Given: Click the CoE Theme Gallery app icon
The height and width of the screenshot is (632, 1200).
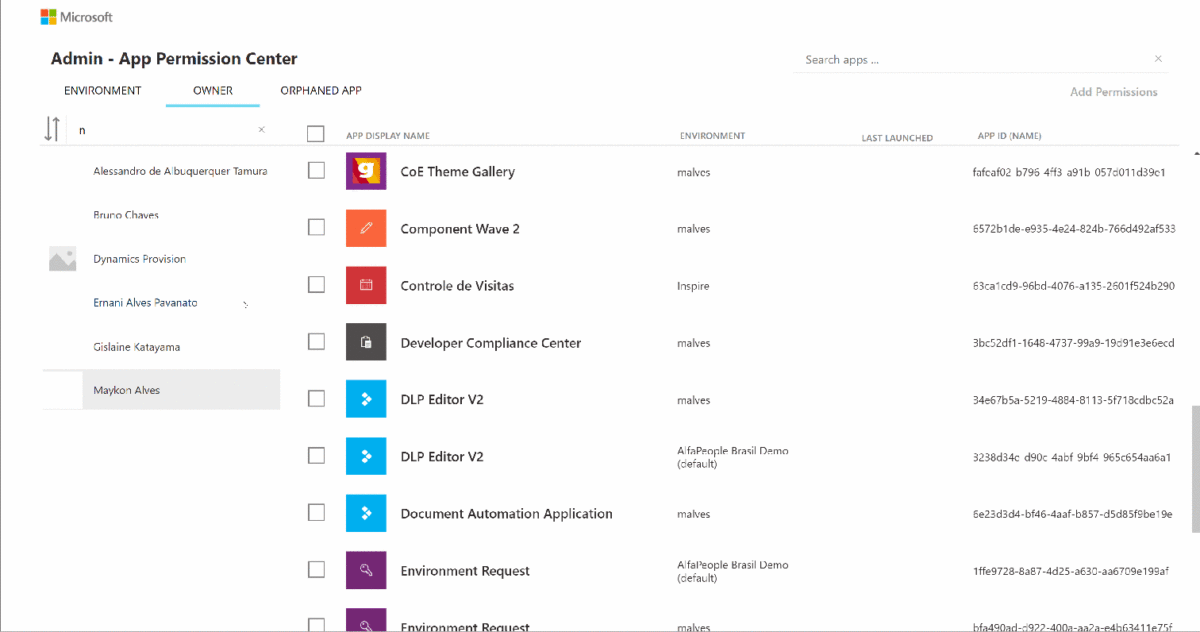Looking at the screenshot, I should point(365,171).
